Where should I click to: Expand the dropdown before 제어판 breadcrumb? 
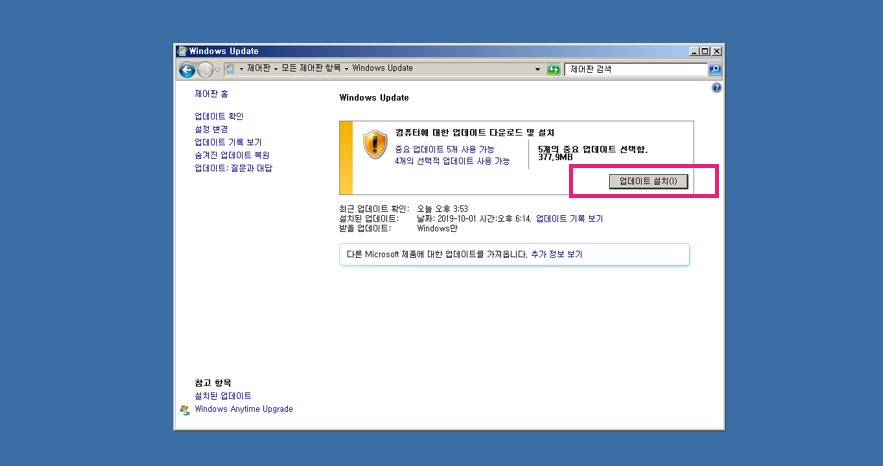[x=241, y=69]
